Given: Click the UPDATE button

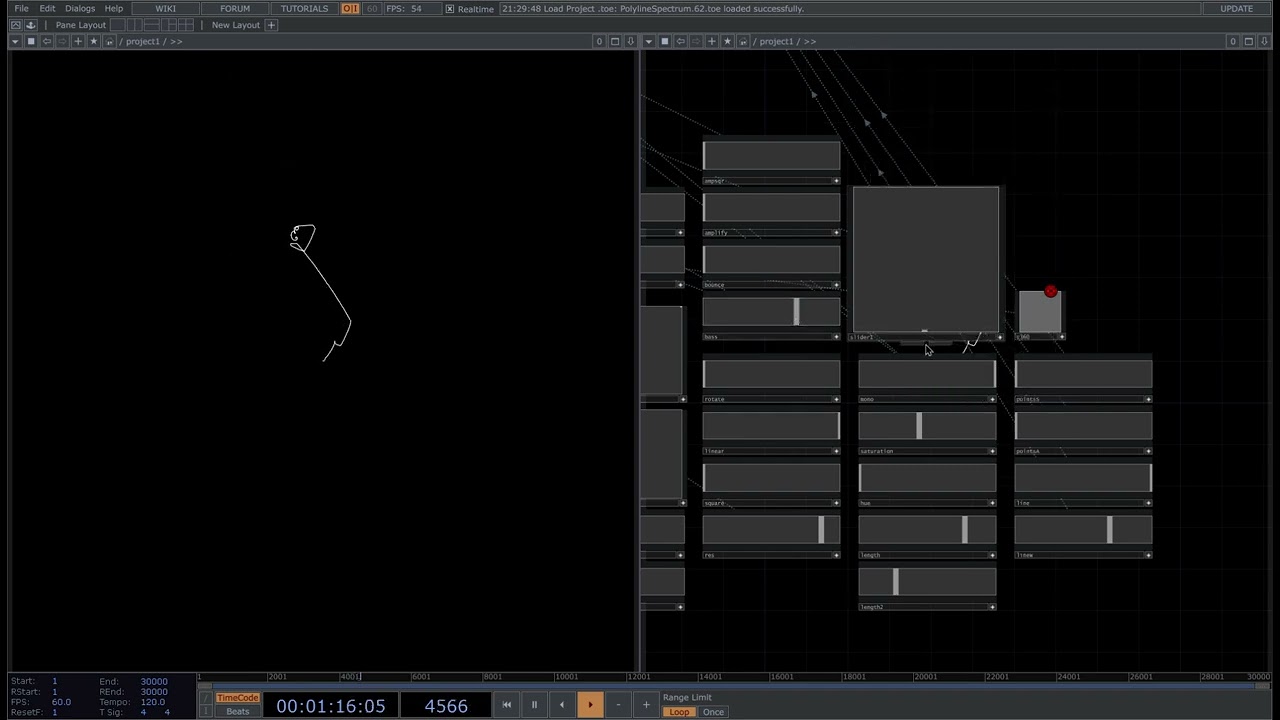Looking at the screenshot, I should tap(1236, 9).
